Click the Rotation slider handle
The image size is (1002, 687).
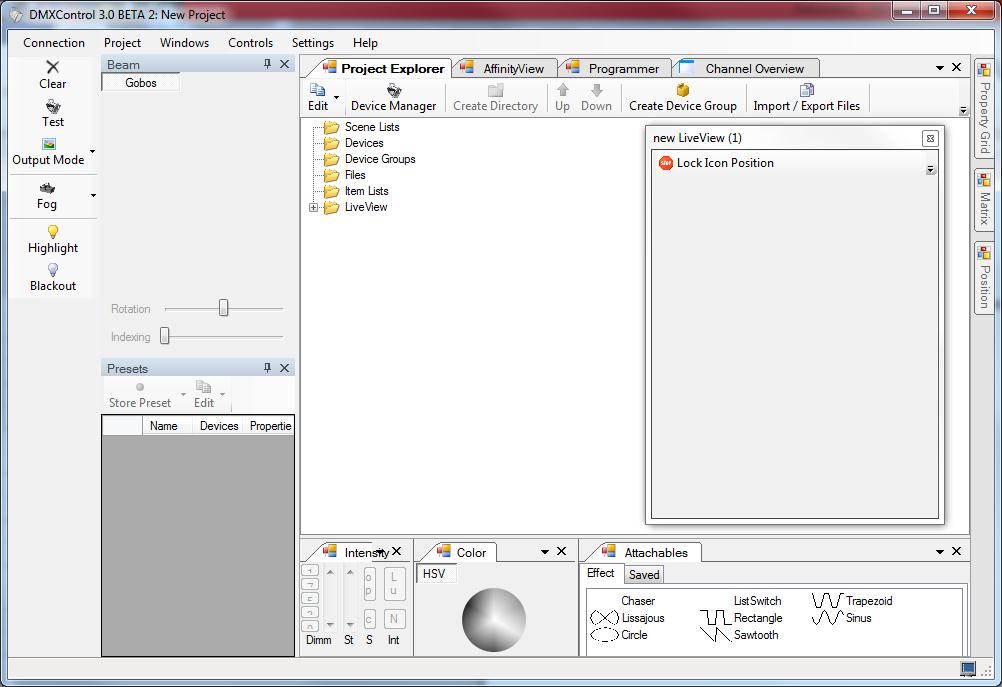coord(224,309)
